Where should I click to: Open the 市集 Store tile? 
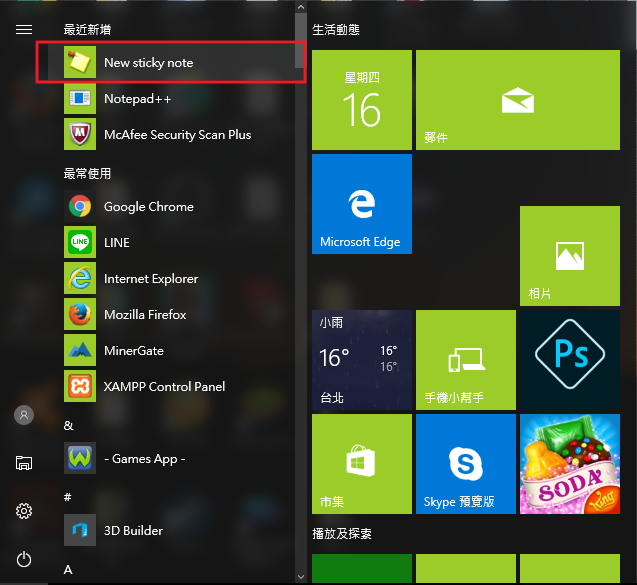tap(362, 464)
